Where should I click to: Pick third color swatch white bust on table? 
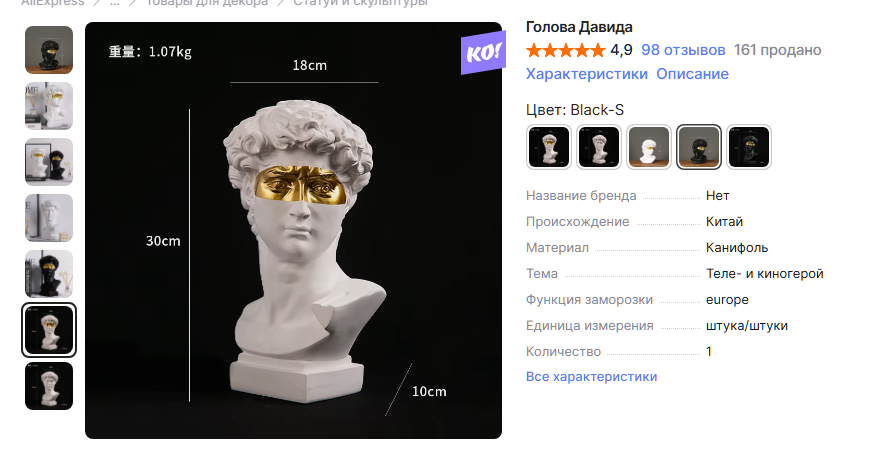[x=649, y=147]
